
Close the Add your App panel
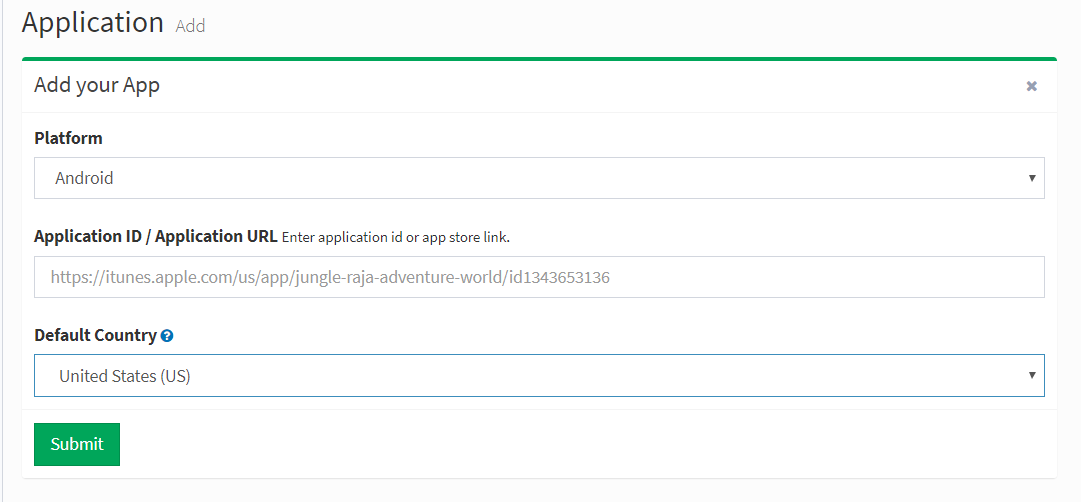1031,86
